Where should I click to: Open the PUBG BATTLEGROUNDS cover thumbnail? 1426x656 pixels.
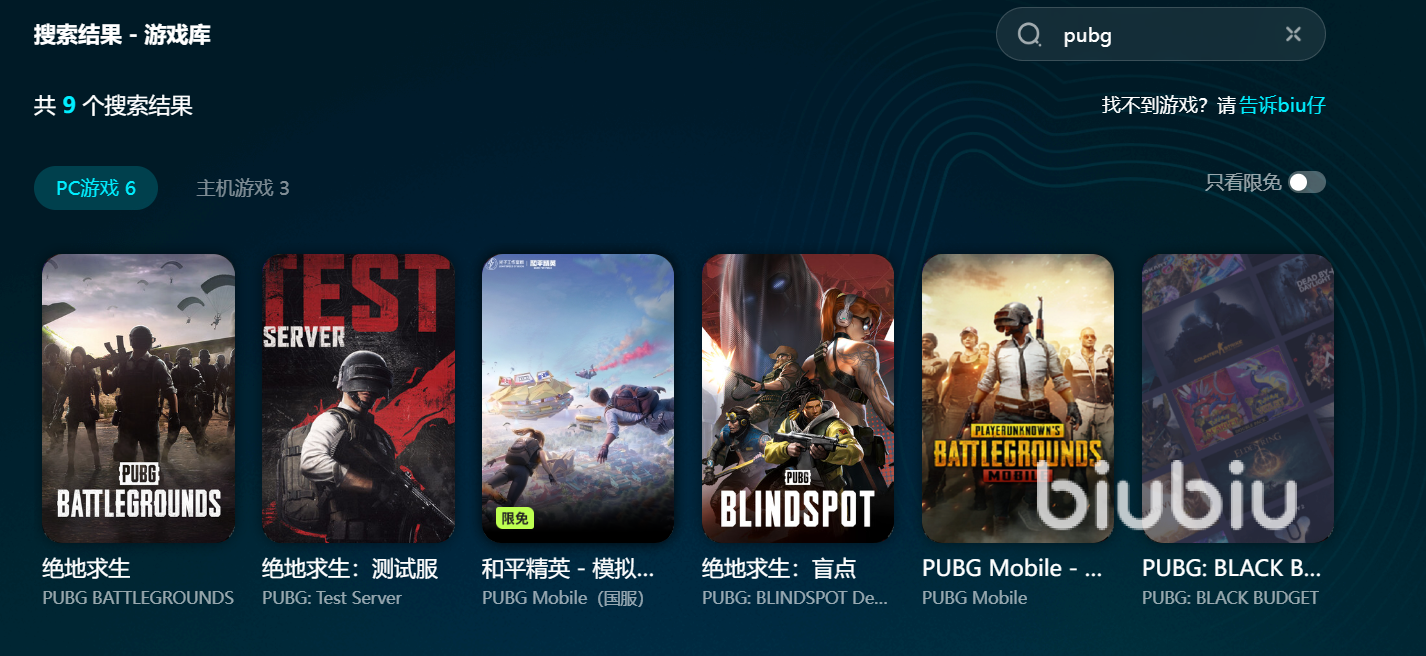pyautogui.click(x=138, y=398)
